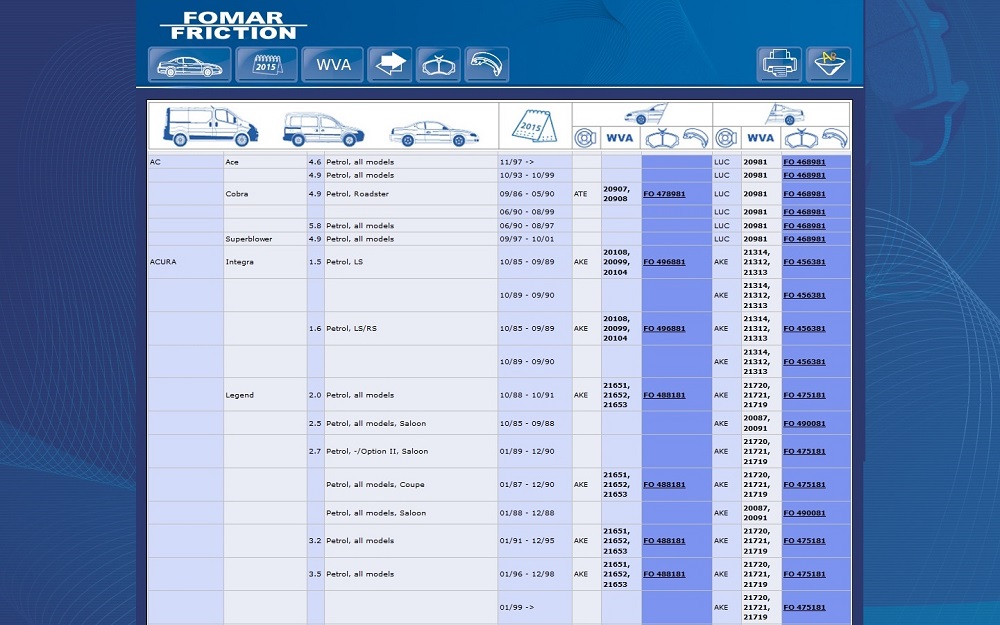Open FO 496881 link in Petrol, LS/RS row

tap(664, 328)
